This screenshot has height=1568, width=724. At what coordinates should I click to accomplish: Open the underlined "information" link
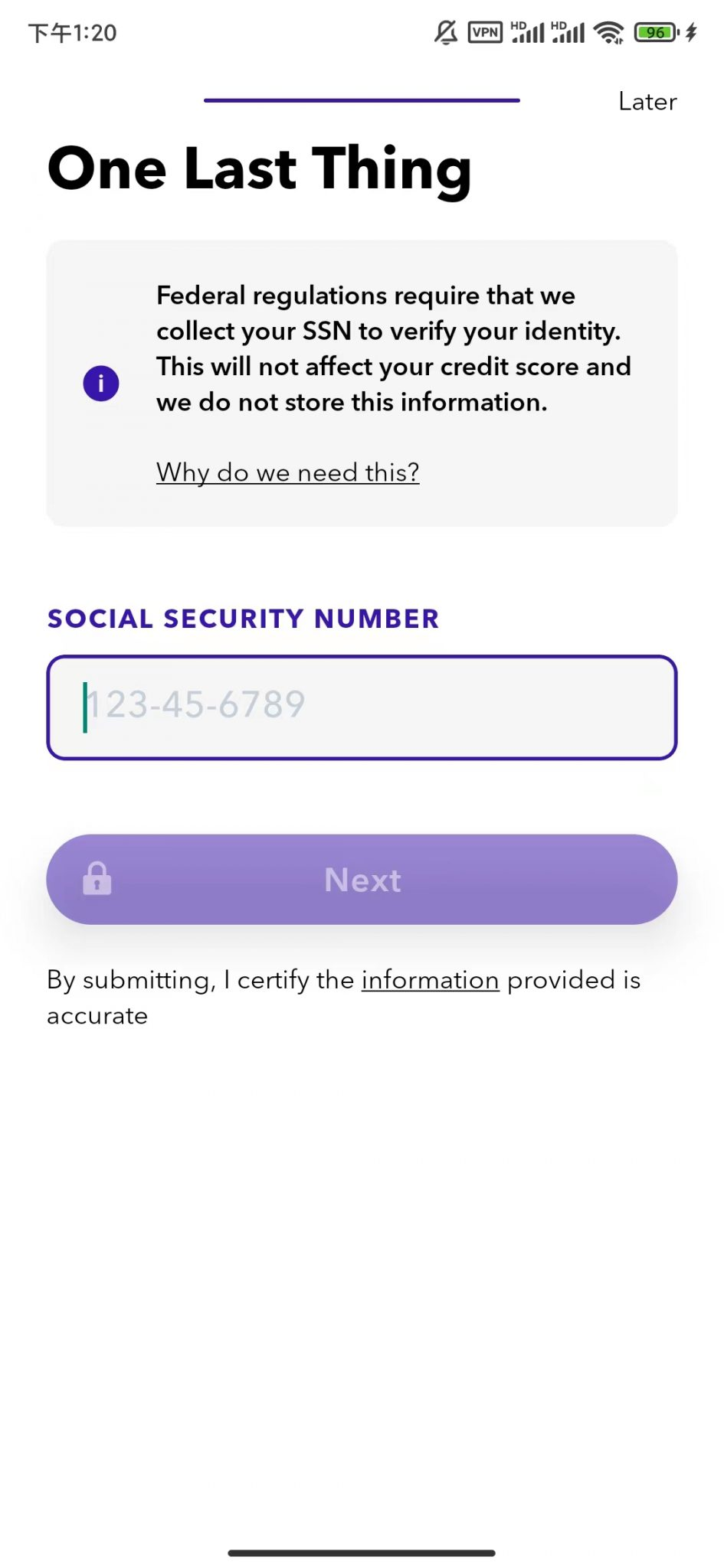point(430,980)
